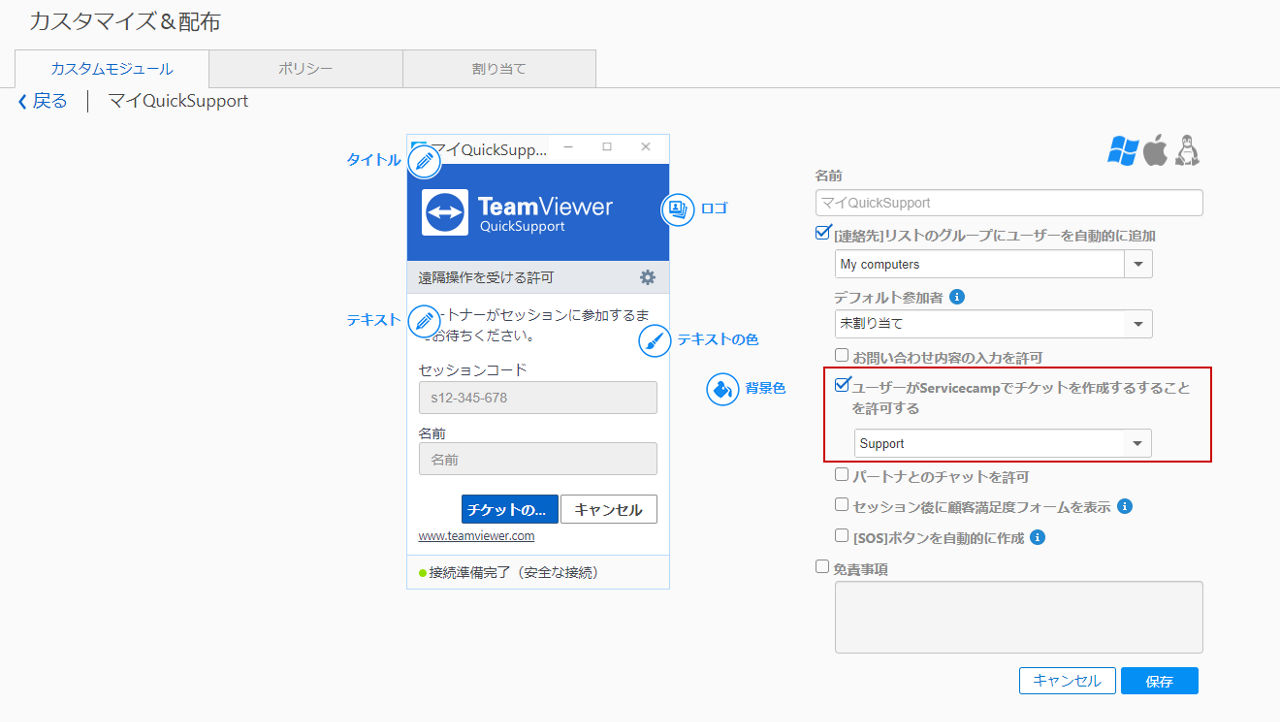
Task: Switch to 割り当て tab
Action: [499, 69]
